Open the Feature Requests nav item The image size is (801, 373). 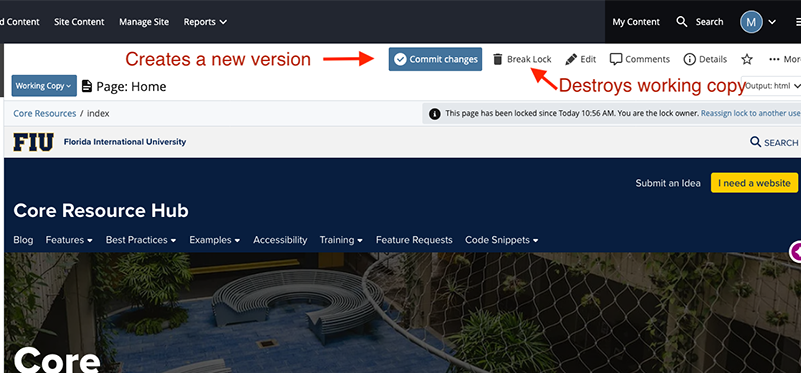click(x=414, y=240)
